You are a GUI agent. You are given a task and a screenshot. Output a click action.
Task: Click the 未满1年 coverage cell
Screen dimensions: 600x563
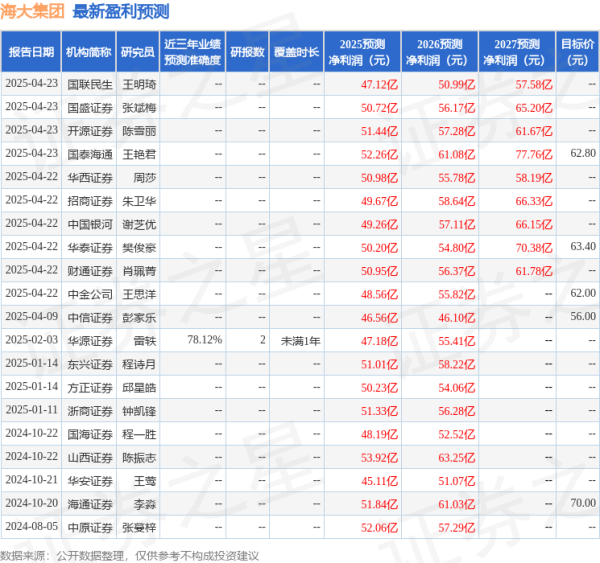point(300,341)
